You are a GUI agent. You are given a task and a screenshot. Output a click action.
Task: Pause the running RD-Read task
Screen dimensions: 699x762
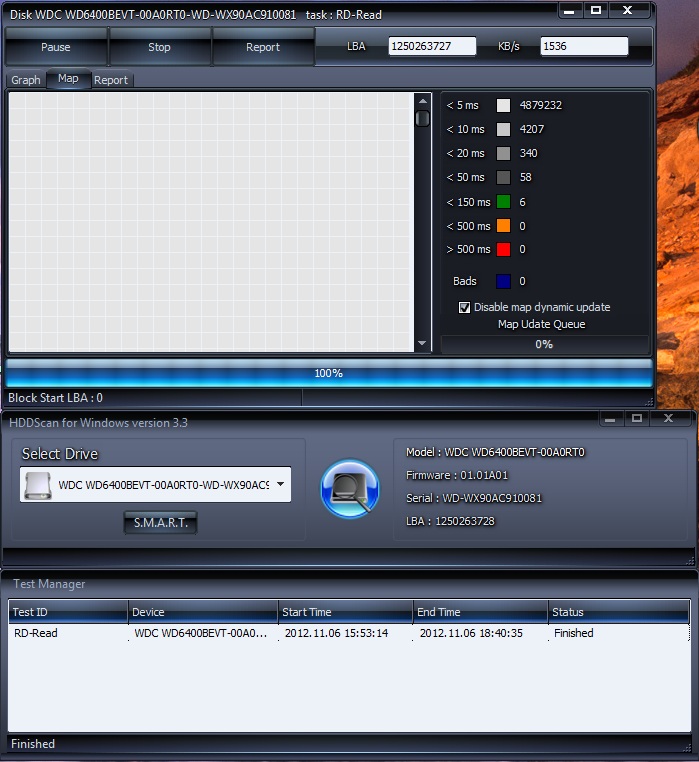coord(55,47)
